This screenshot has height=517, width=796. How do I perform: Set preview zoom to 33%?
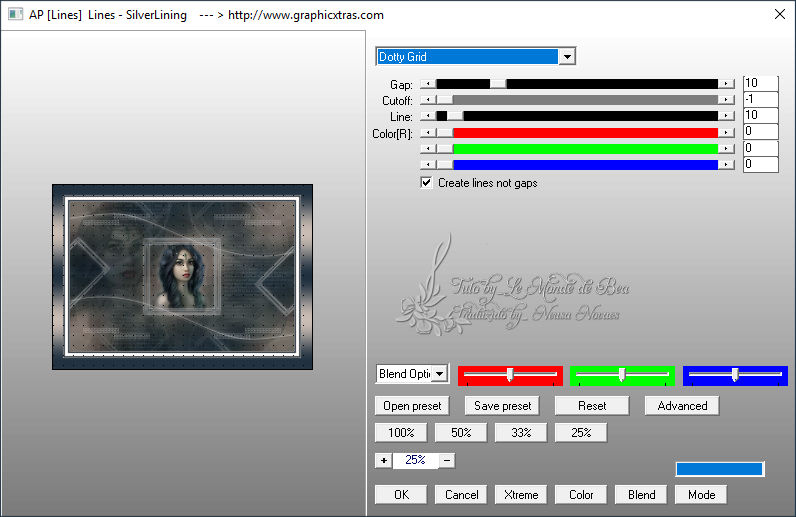coord(521,433)
